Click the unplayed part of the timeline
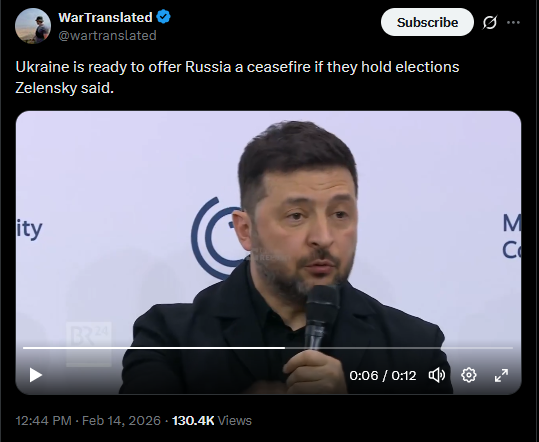 tap(399, 348)
